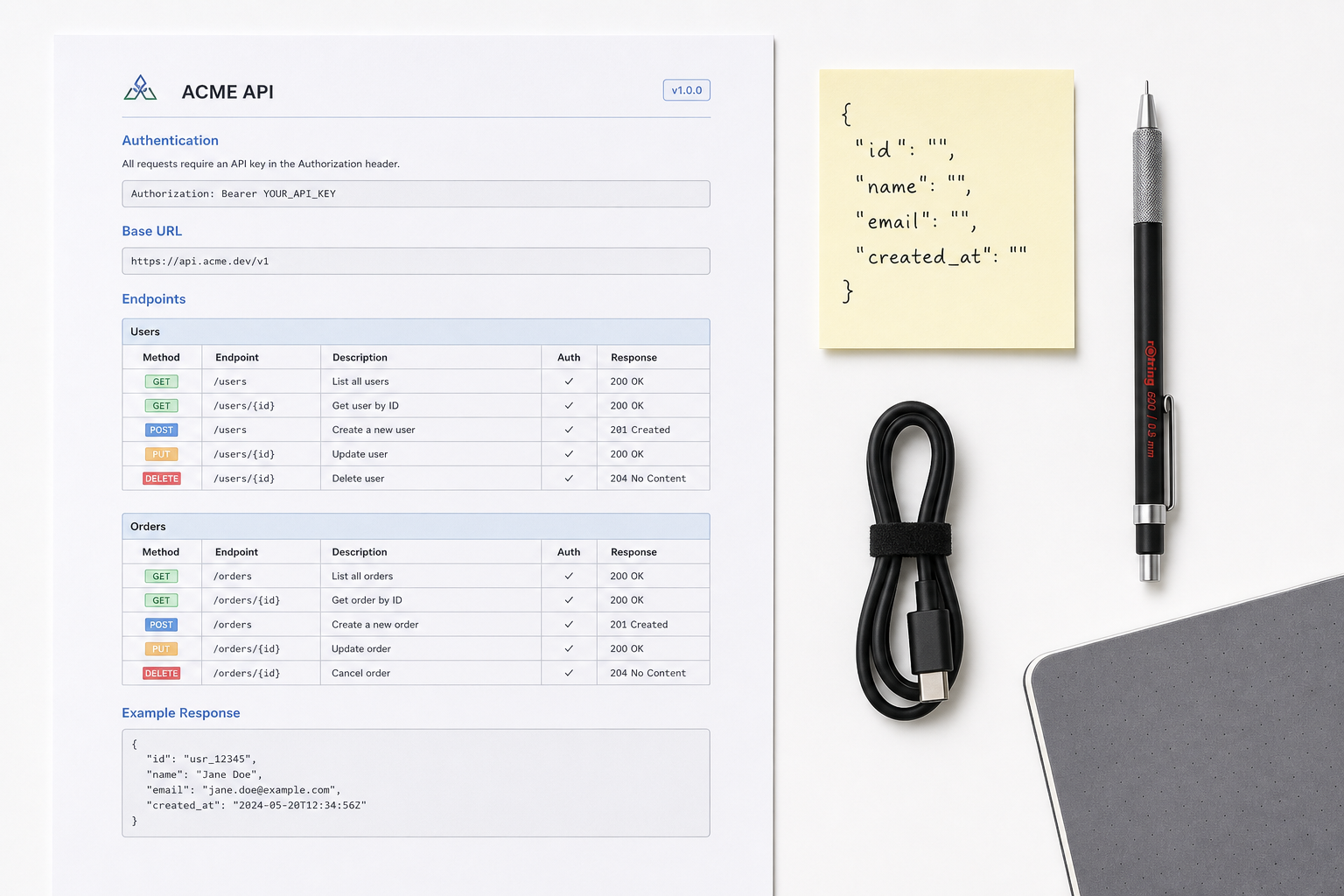Click the "Get user by ID" description cell

click(365, 406)
